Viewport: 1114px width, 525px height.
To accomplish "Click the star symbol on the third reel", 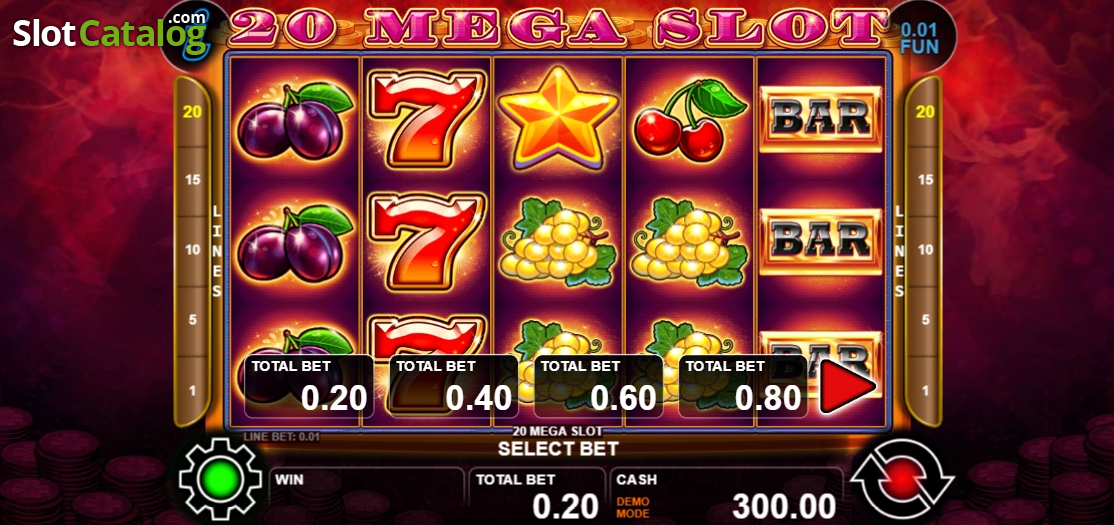I will (x=558, y=118).
